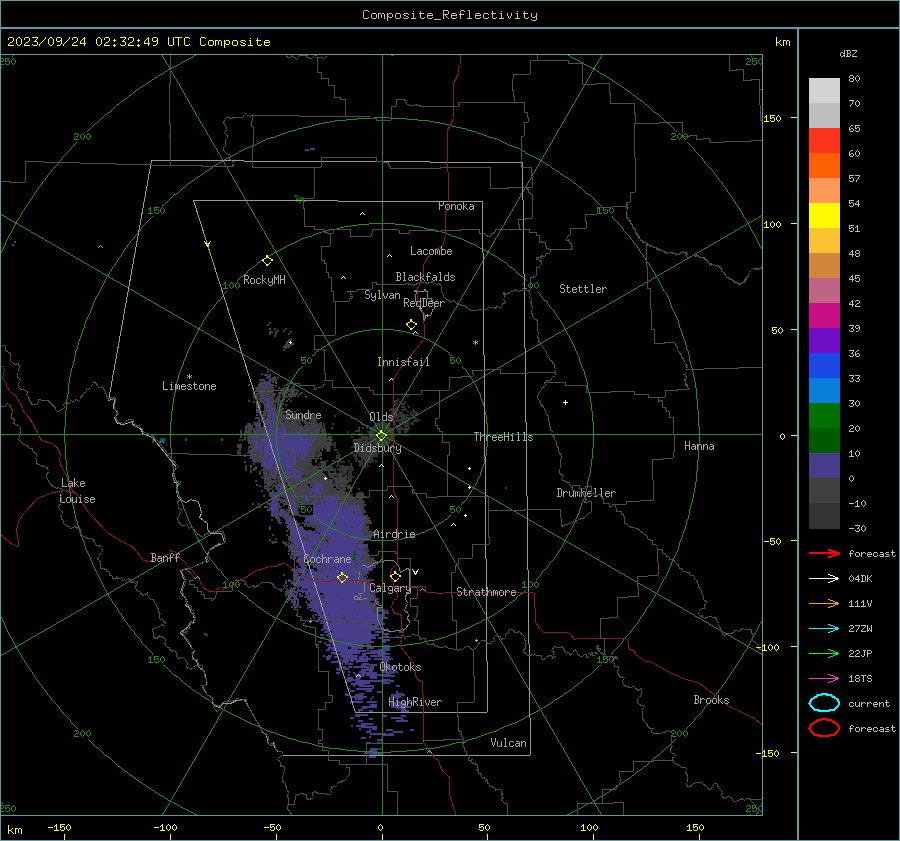Pick the purple 36–39 dBZ swatch
900x841 pixels.
[824, 341]
